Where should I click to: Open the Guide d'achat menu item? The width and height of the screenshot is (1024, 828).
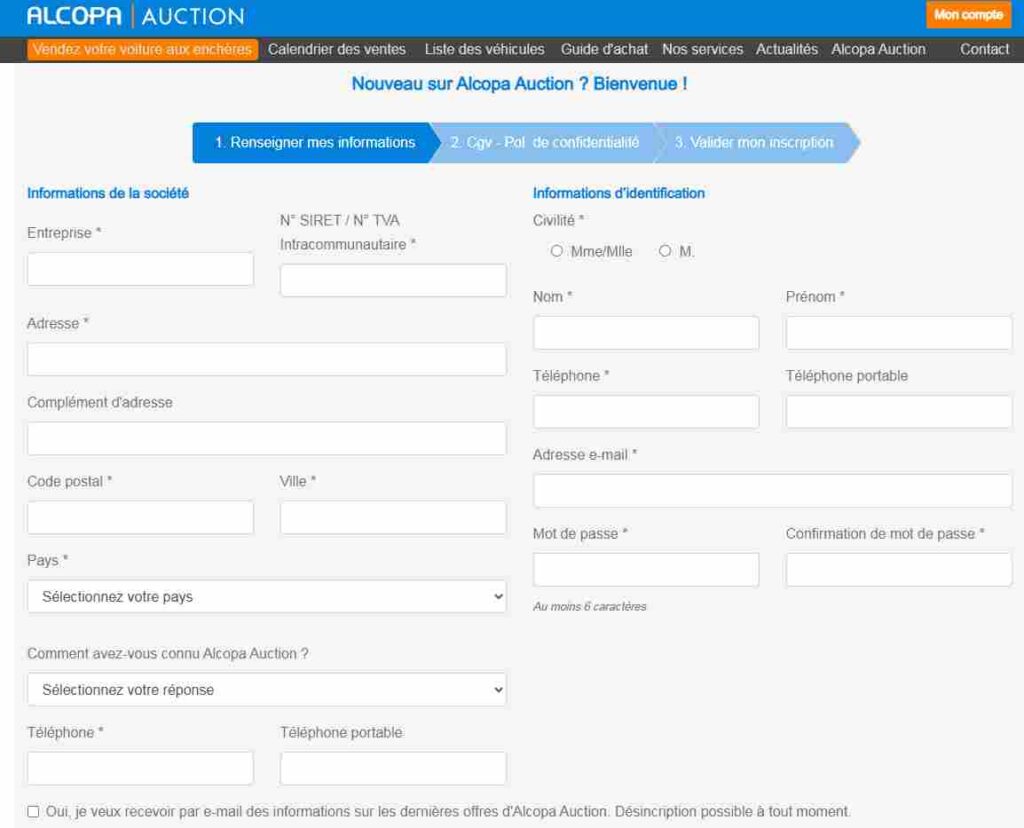604,49
